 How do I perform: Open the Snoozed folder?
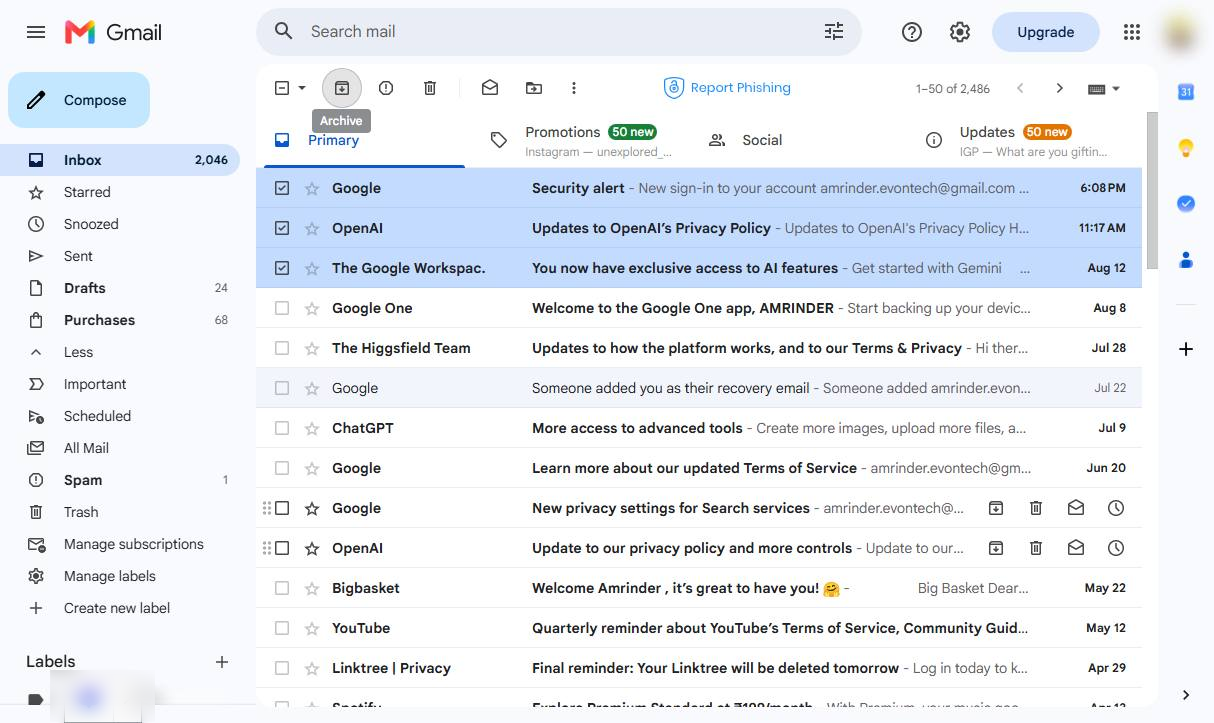120,224
